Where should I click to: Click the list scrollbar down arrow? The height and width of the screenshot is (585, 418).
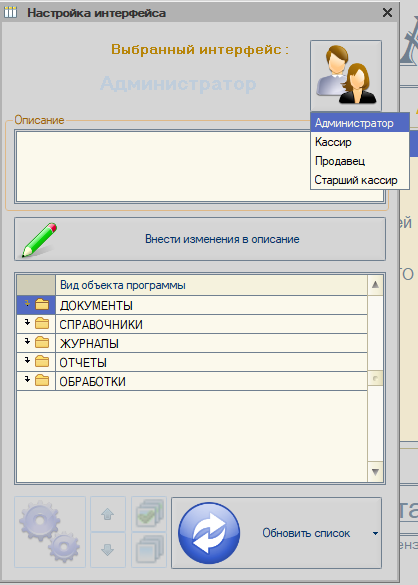tap(375, 472)
